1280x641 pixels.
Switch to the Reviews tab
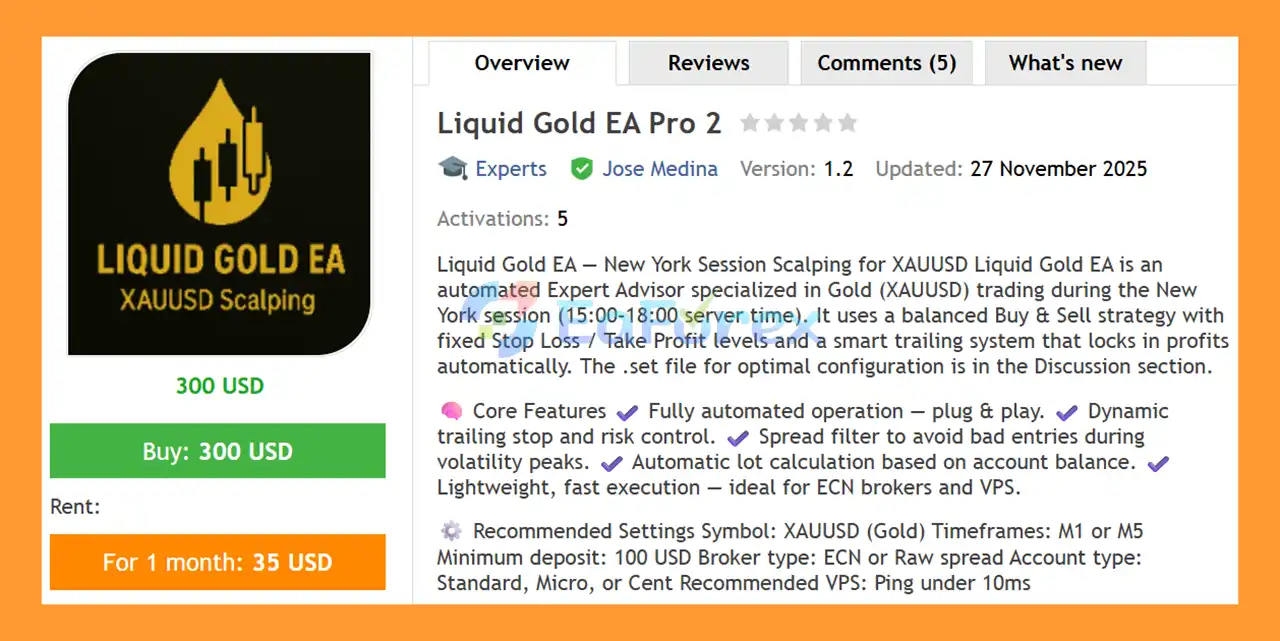click(708, 62)
